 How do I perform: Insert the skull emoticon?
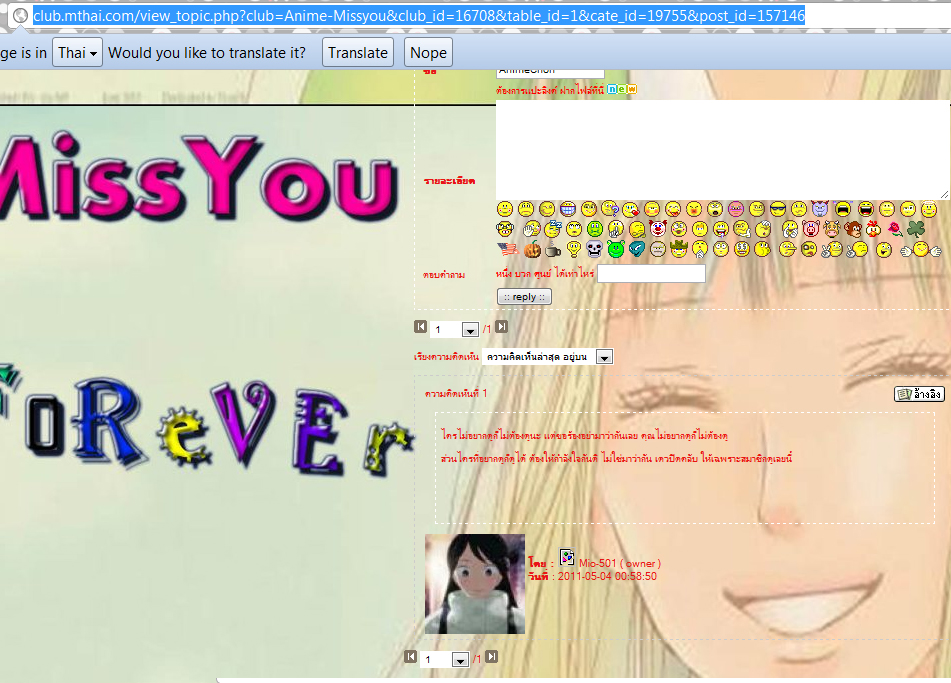[594, 249]
